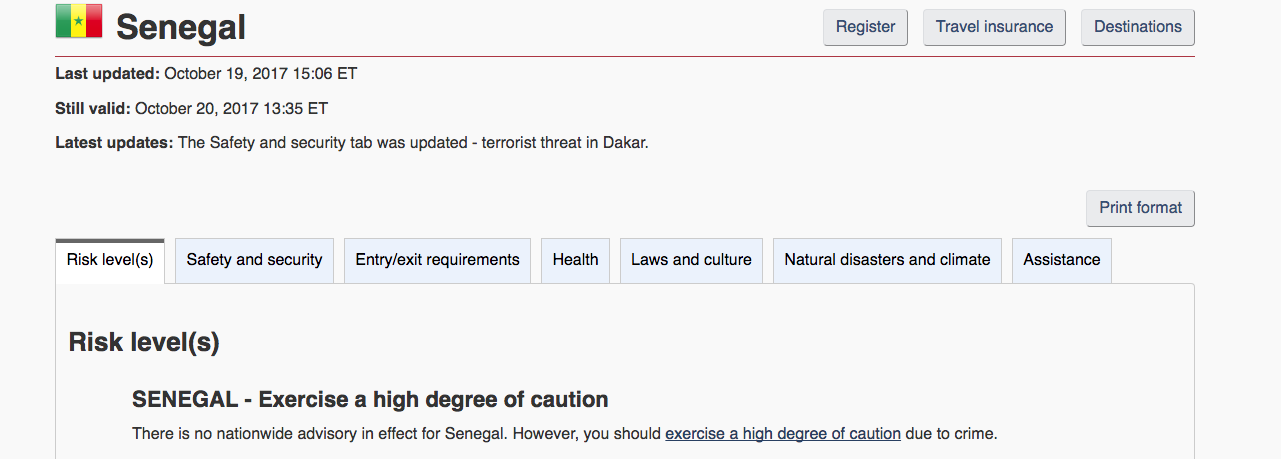Show the Health tab
1281x459 pixels.
point(575,260)
